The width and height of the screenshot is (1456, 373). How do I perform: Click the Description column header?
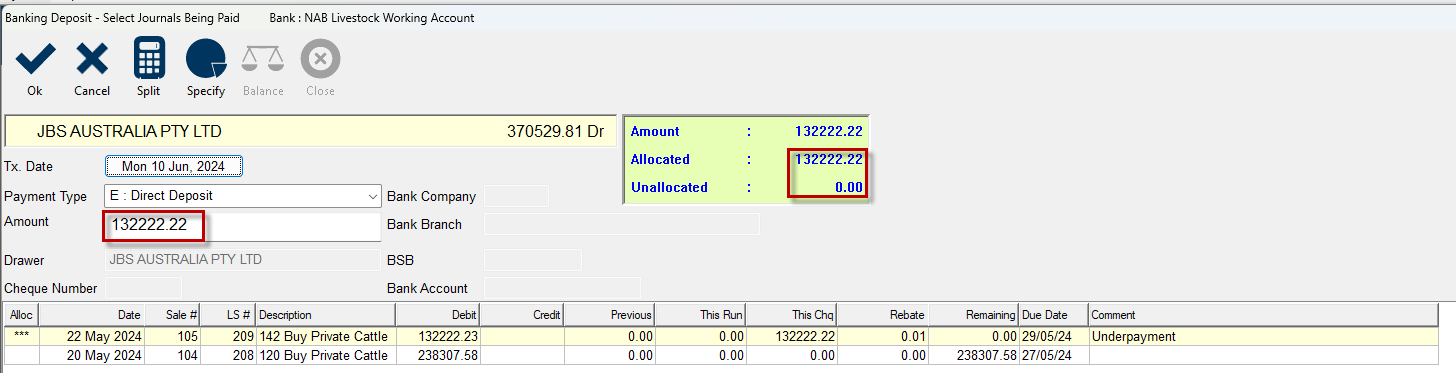tap(325, 315)
